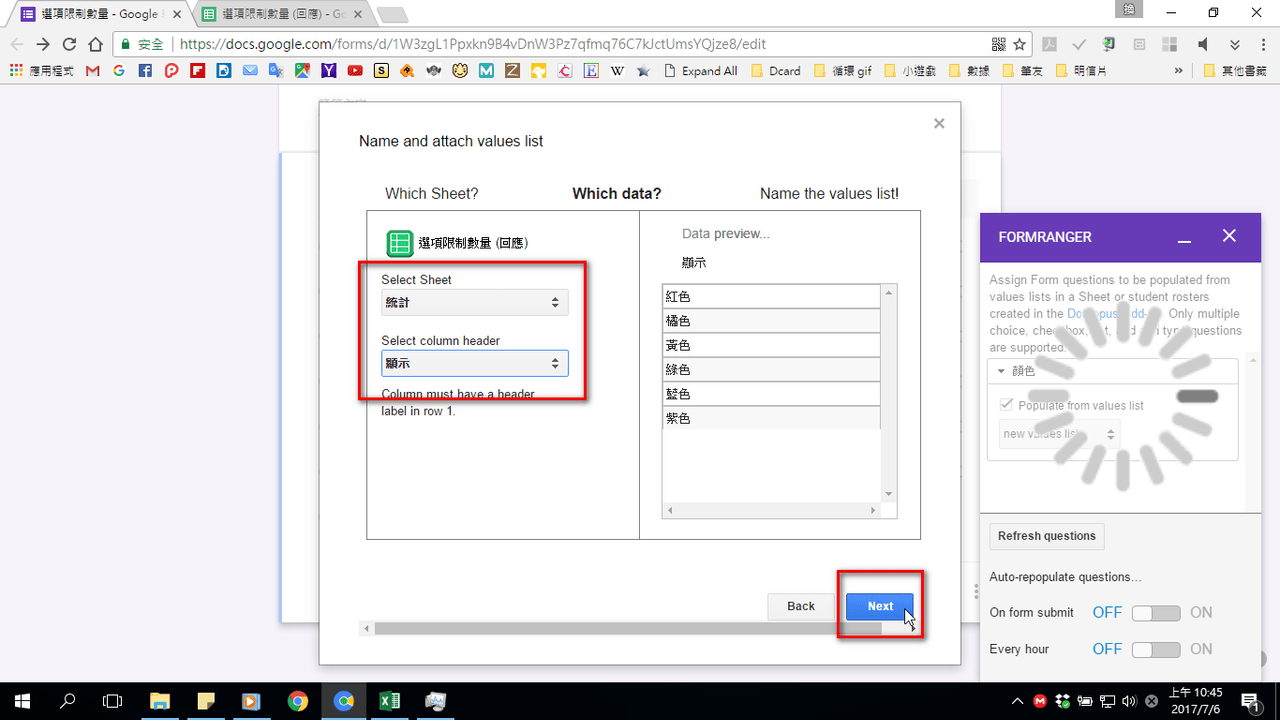Click the Refresh questions button

(1047, 536)
